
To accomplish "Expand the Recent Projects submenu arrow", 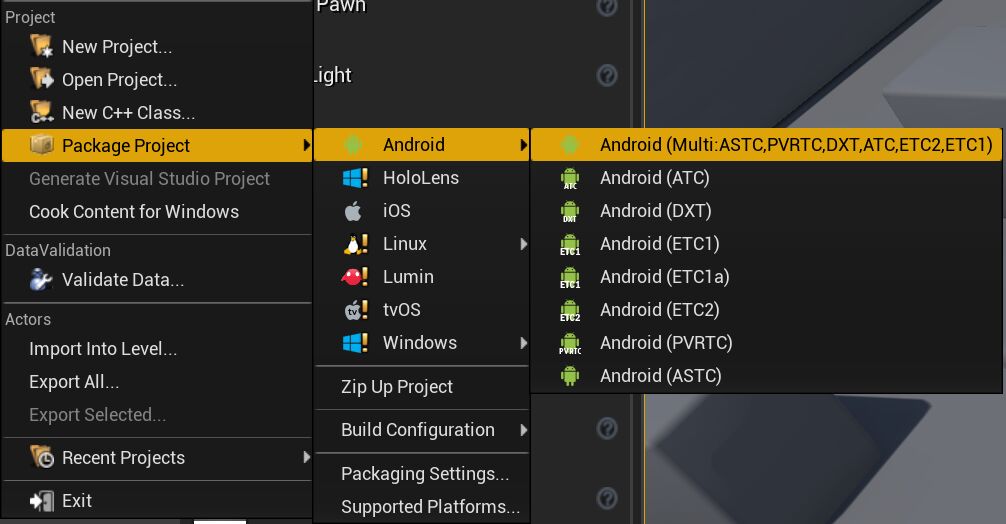I will click(x=306, y=458).
